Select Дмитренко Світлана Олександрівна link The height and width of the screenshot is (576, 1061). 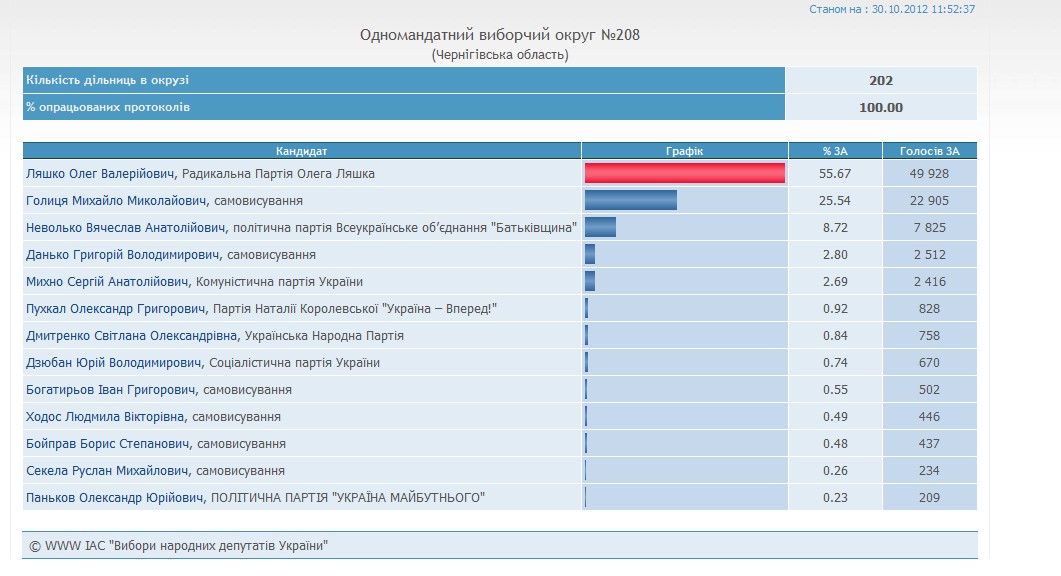tap(132, 336)
